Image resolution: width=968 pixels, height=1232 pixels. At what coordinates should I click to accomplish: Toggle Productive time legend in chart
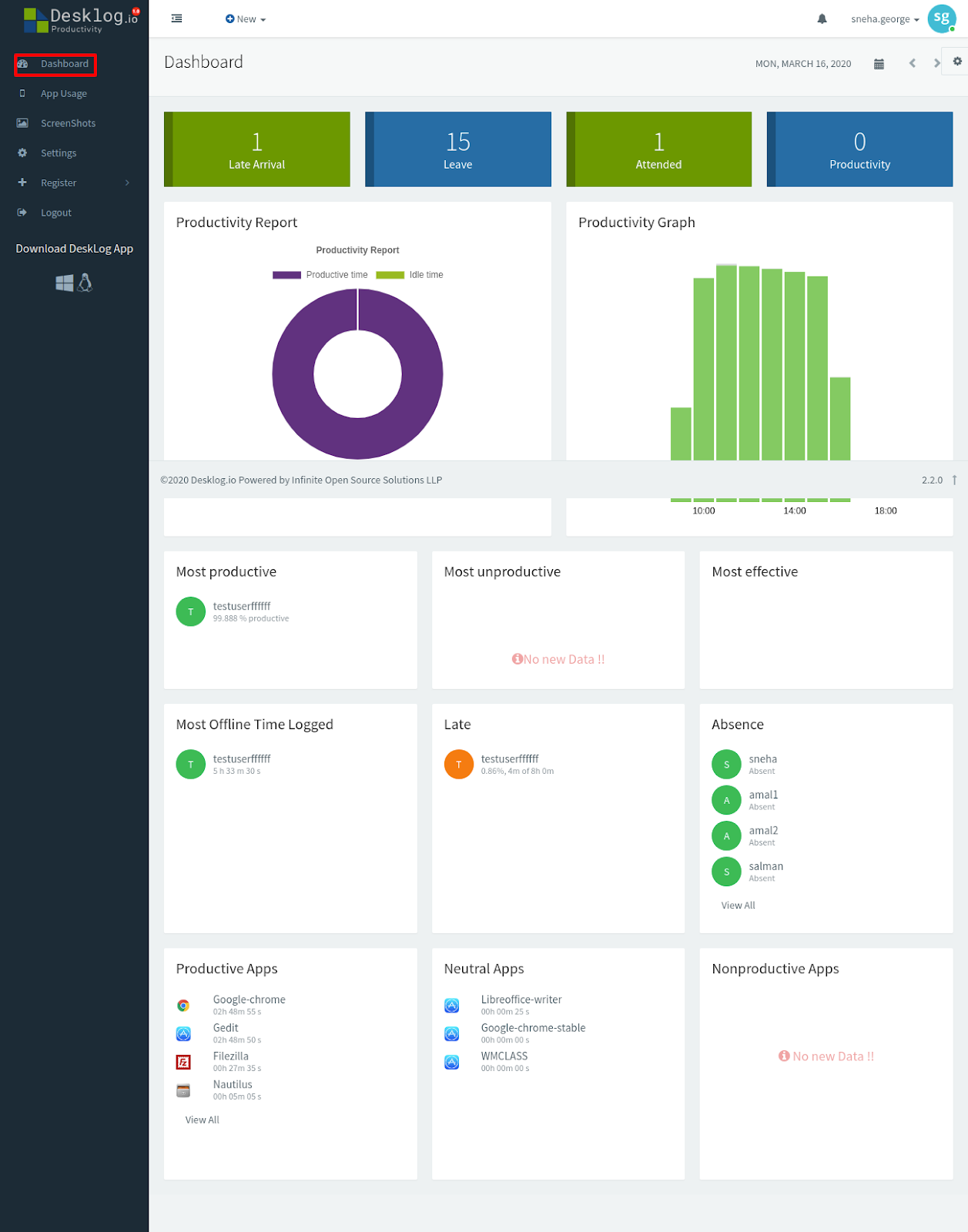320,275
